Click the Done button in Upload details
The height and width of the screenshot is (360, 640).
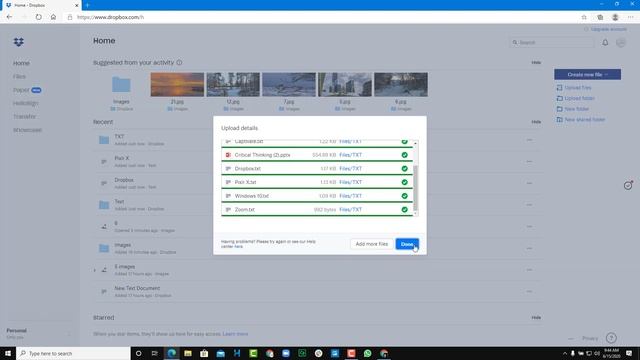click(407, 244)
